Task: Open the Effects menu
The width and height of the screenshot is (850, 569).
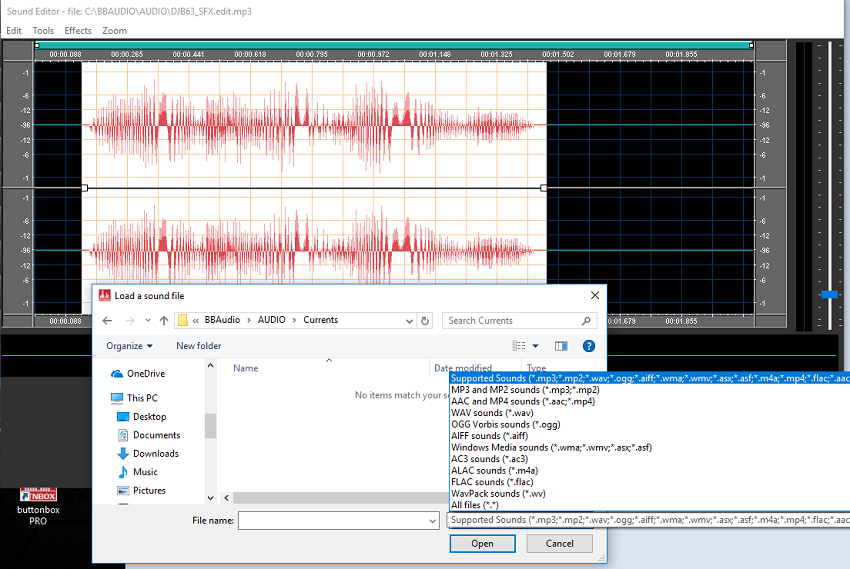Action: (78, 31)
